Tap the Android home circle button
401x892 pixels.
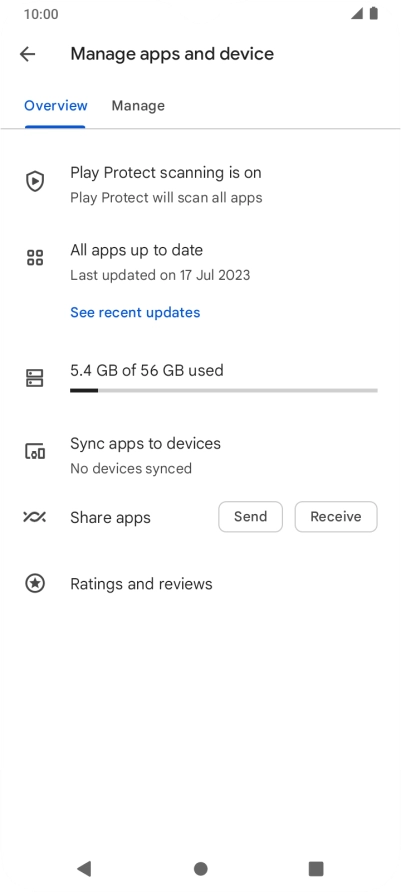pos(200,869)
